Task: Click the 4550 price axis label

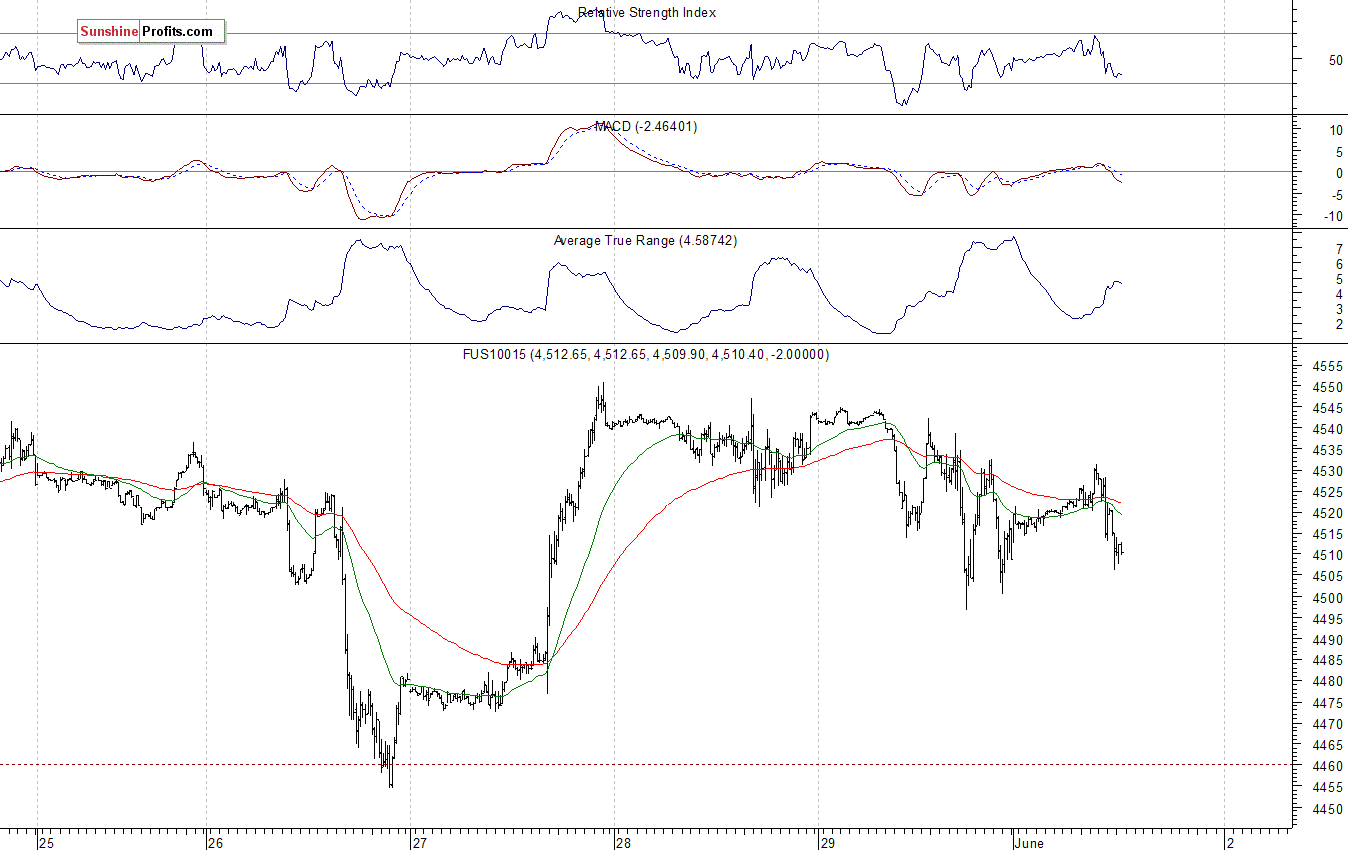Action: tap(1326, 387)
